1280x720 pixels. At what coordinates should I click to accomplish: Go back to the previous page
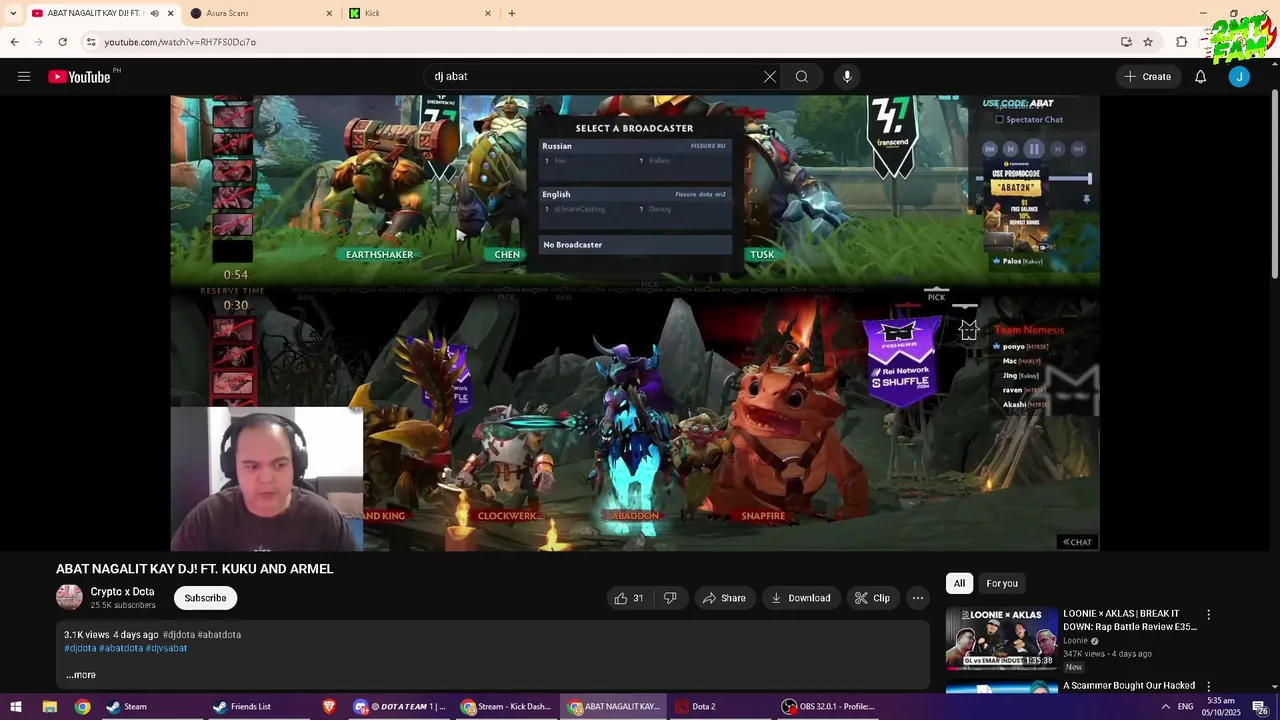point(14,42)
